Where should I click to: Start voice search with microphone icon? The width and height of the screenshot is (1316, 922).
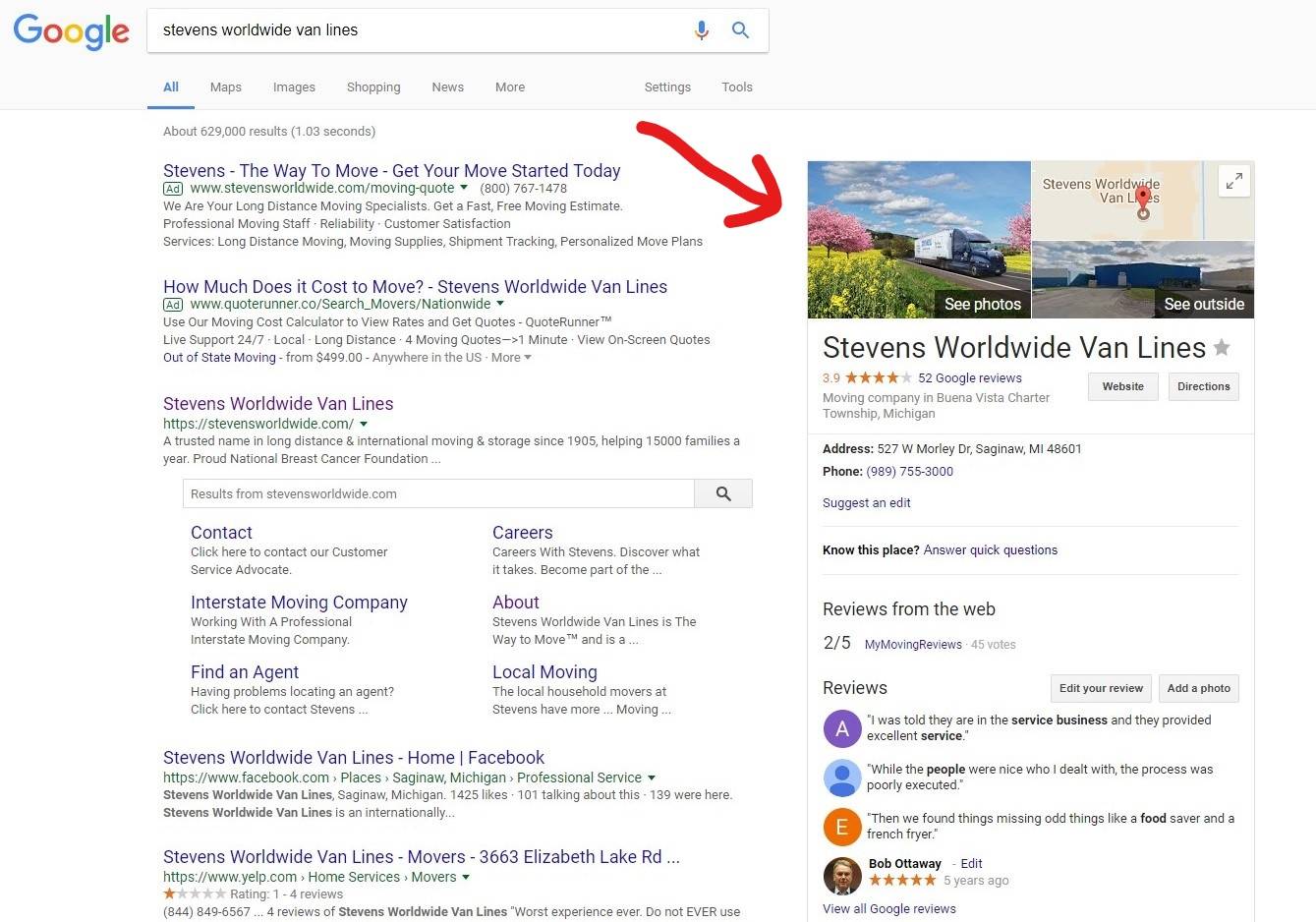[701, 30]
